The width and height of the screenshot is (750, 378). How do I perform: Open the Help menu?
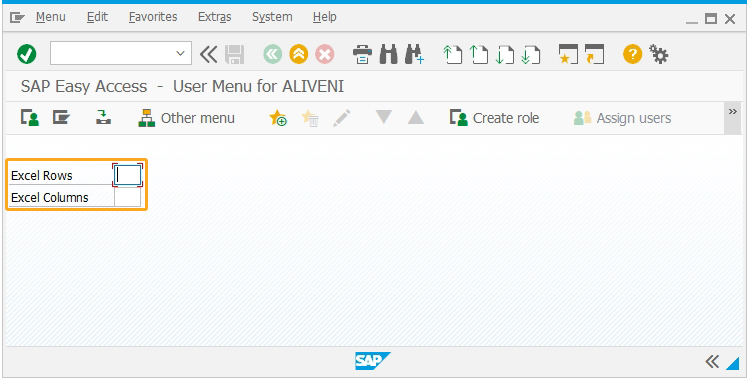click(x=325, y=17)
